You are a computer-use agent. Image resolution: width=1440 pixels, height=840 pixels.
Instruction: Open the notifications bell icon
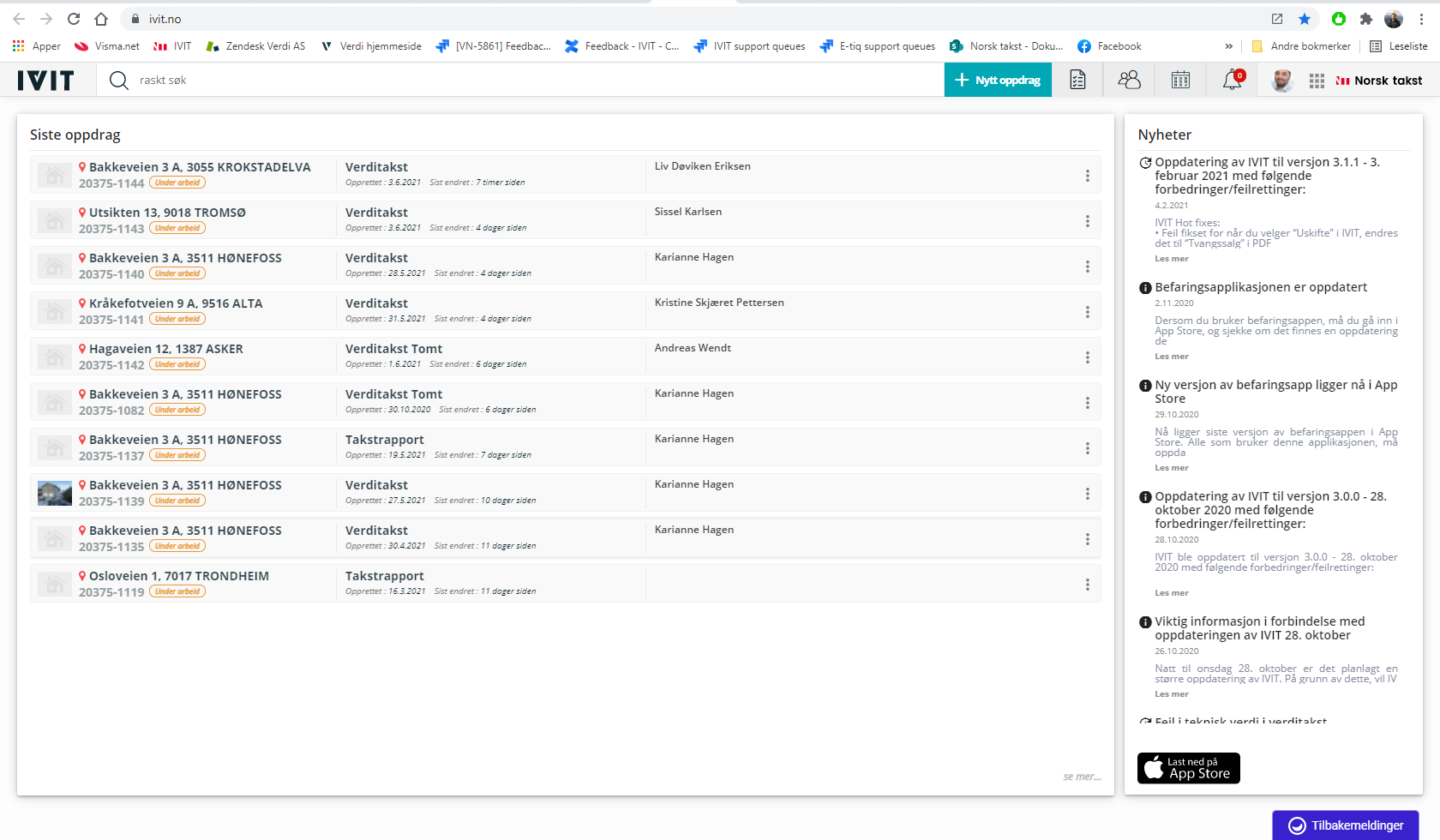(x=1231, y=80)
